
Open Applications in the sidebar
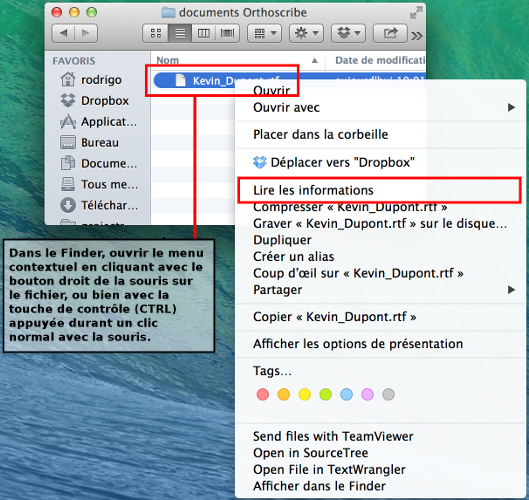98,121
